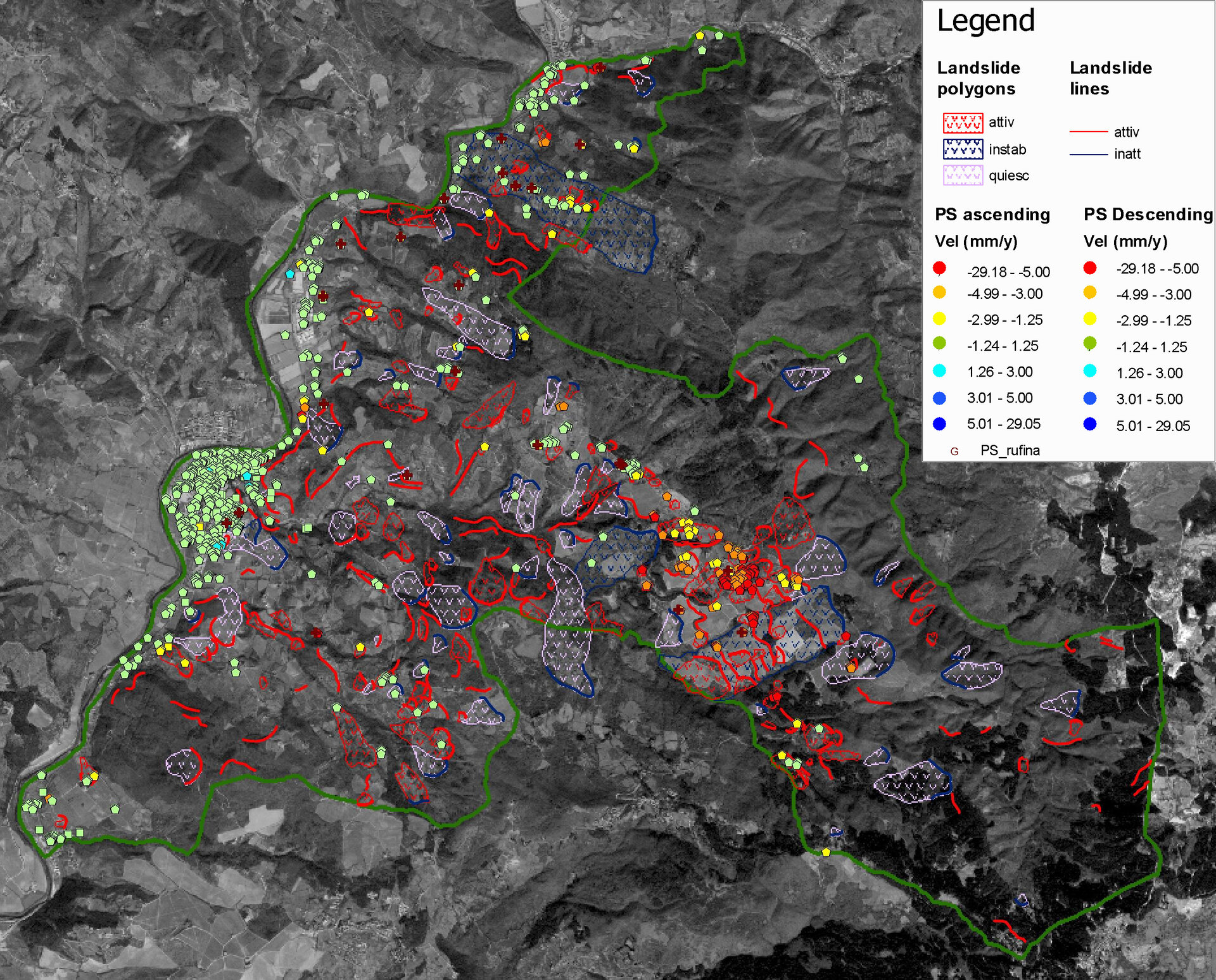Click the red 'attiv' landslide line symbol
This screenshot has width=1216, height=980.
(x=1088, y=132)
